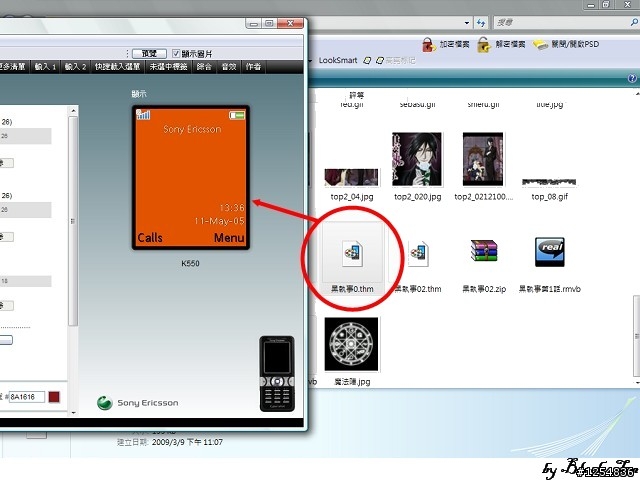
Task: Switch to the 未選中標籤 tab
Action: (168, 67)
